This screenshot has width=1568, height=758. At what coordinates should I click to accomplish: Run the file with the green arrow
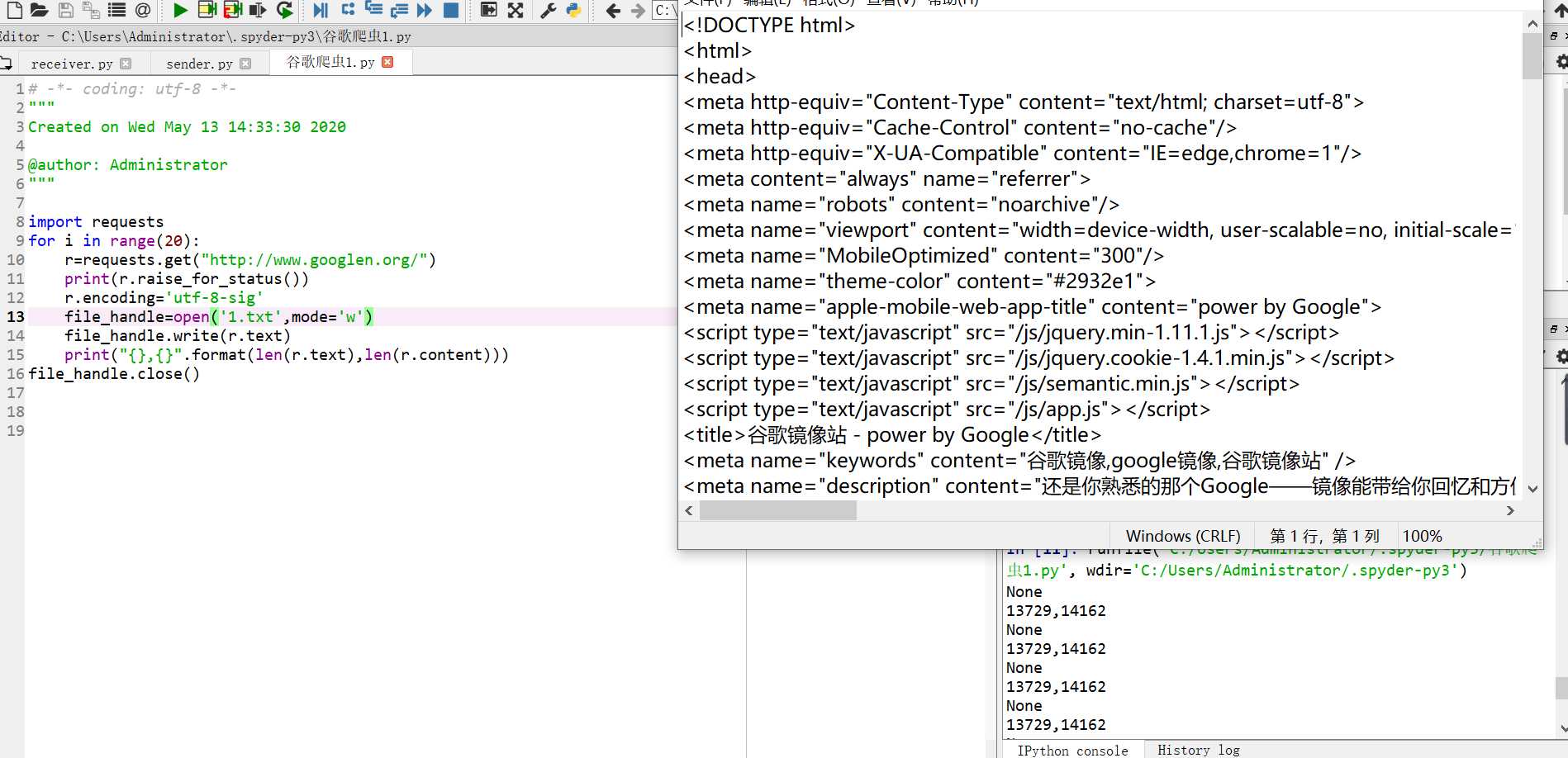click(x=180, y=10)
